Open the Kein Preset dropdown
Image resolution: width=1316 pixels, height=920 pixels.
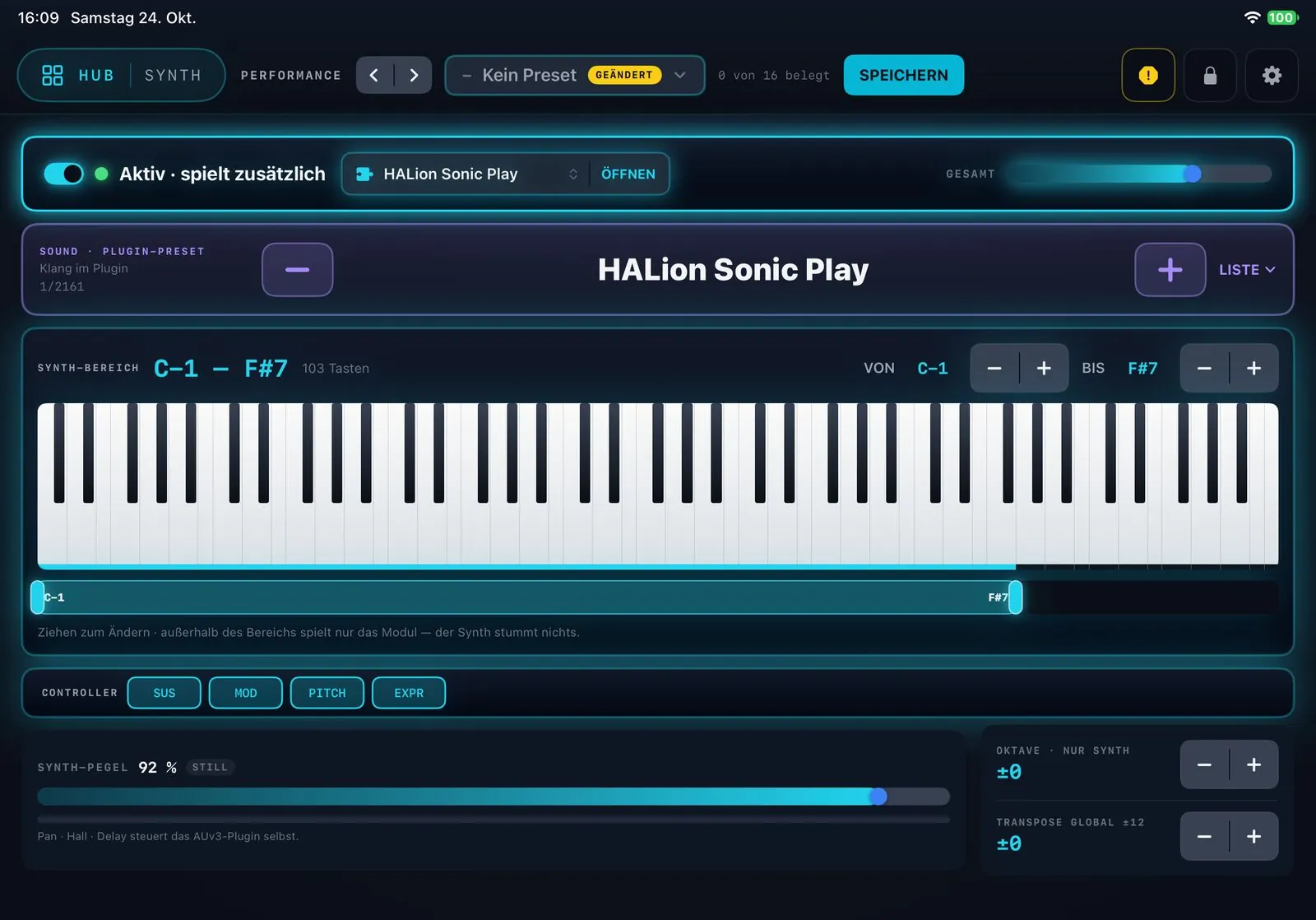pyautogui.click(x=574, y=75)
